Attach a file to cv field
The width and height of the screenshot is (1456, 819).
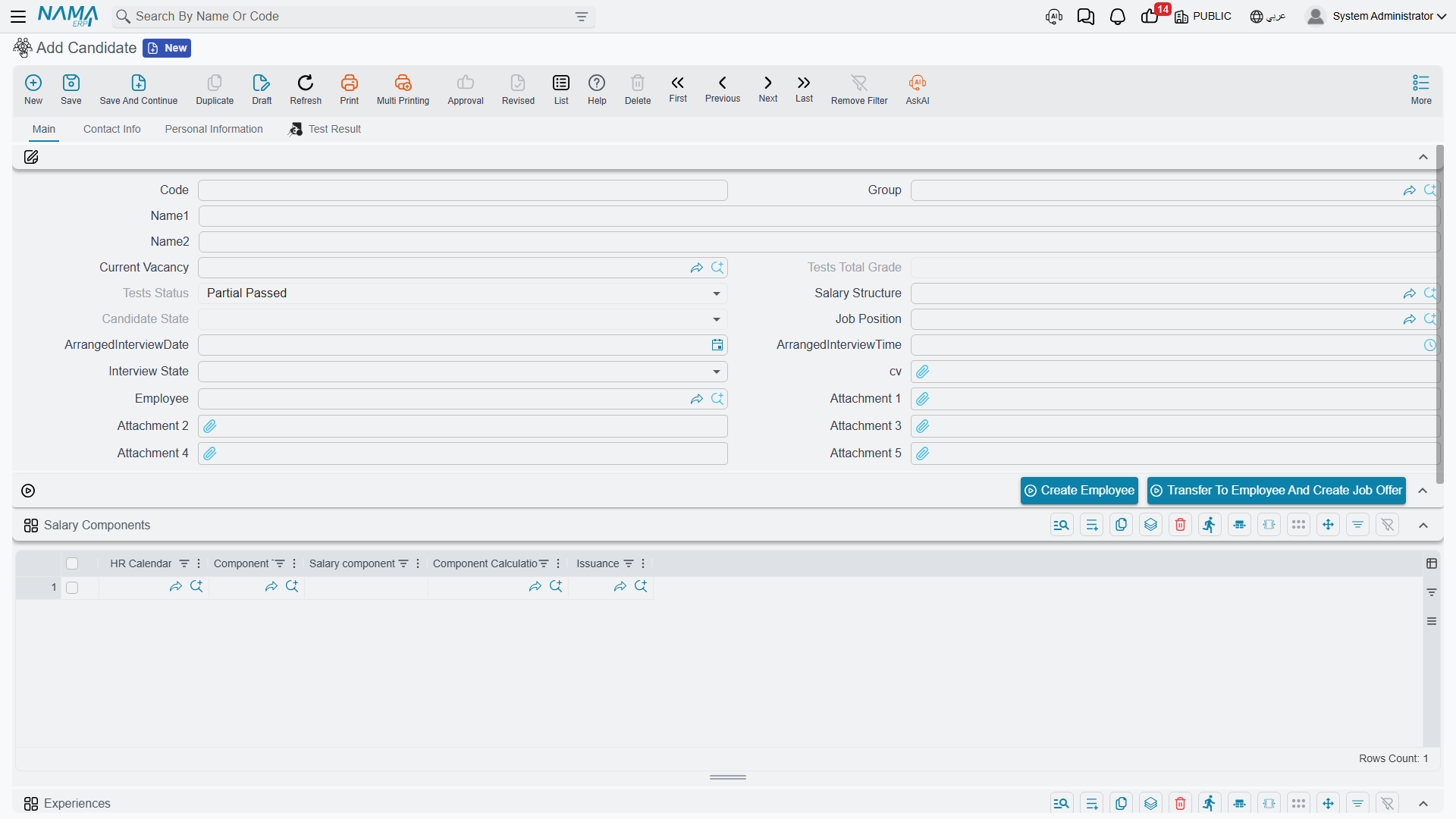pyautogui.click(x=923, y=372)
